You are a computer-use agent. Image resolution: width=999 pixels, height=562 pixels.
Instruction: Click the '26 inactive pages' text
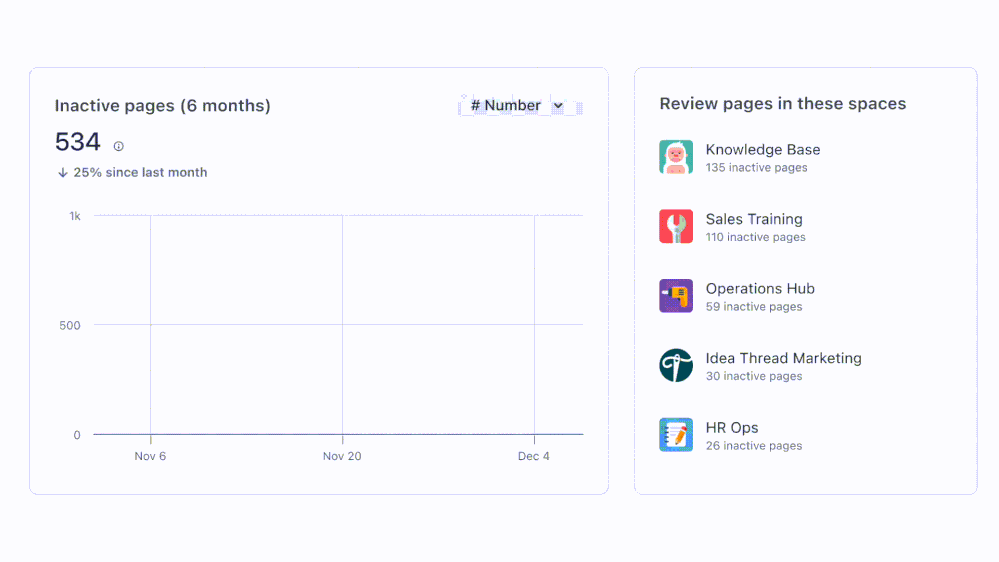[x=754, y=445]
